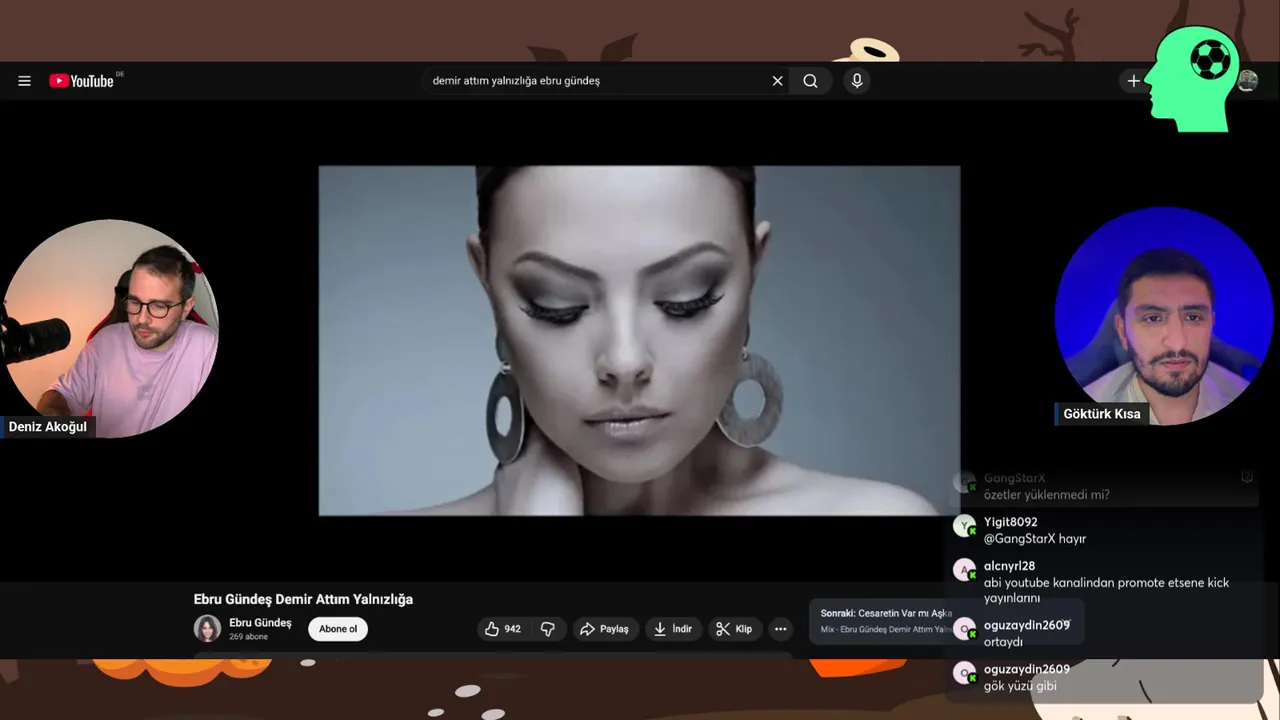This screenshot has width=1280, height=720.
Task: Open the three-dot more actions menu
Action: coord(780,629)
